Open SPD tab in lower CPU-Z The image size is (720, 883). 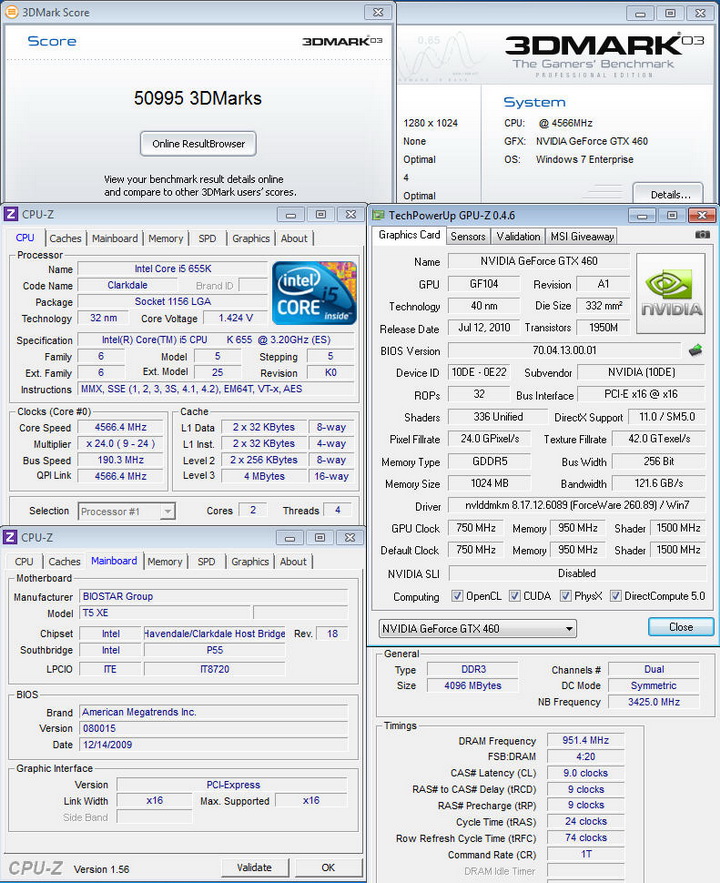[206, 561]
